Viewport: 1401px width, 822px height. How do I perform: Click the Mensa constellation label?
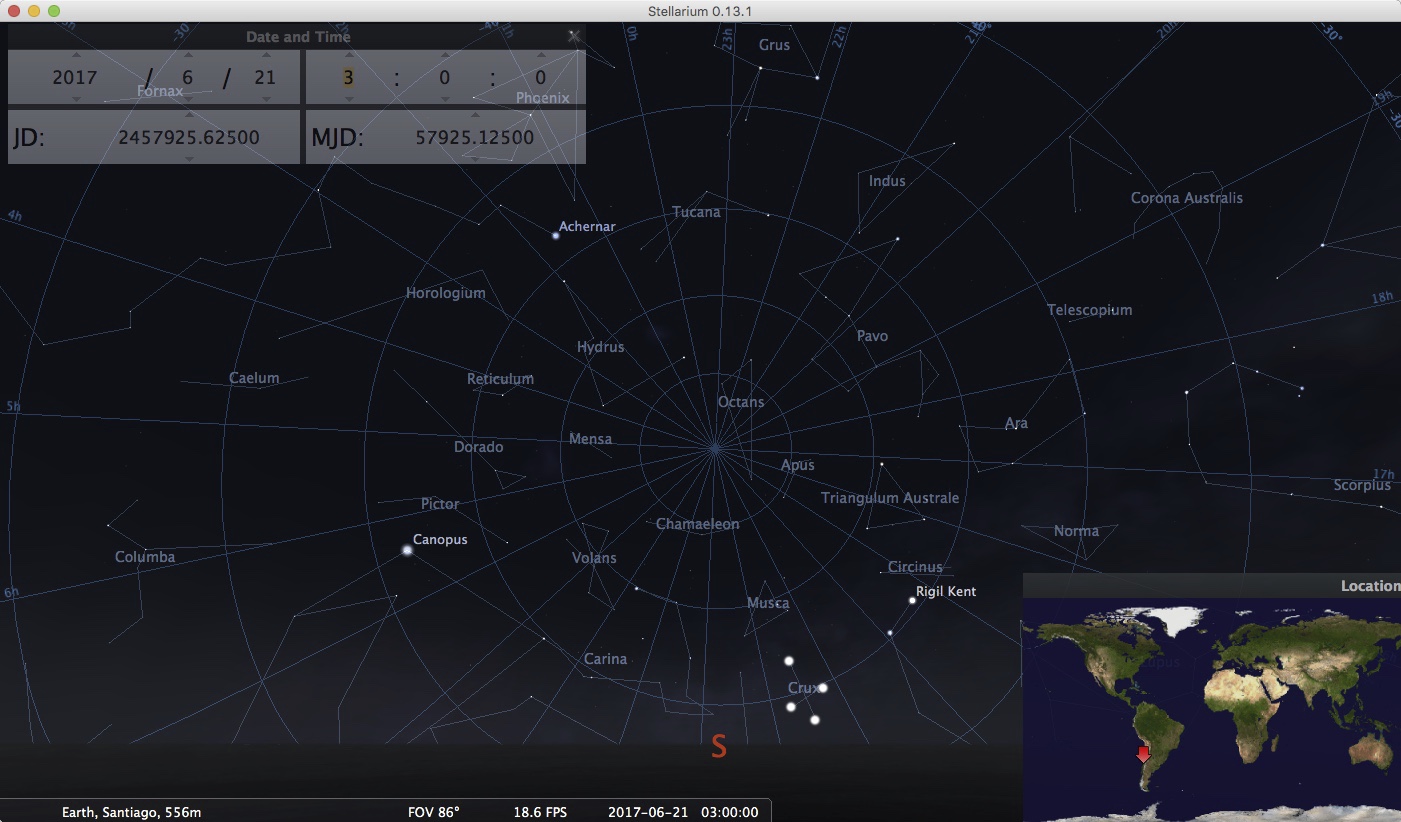(x=590, y=439)
